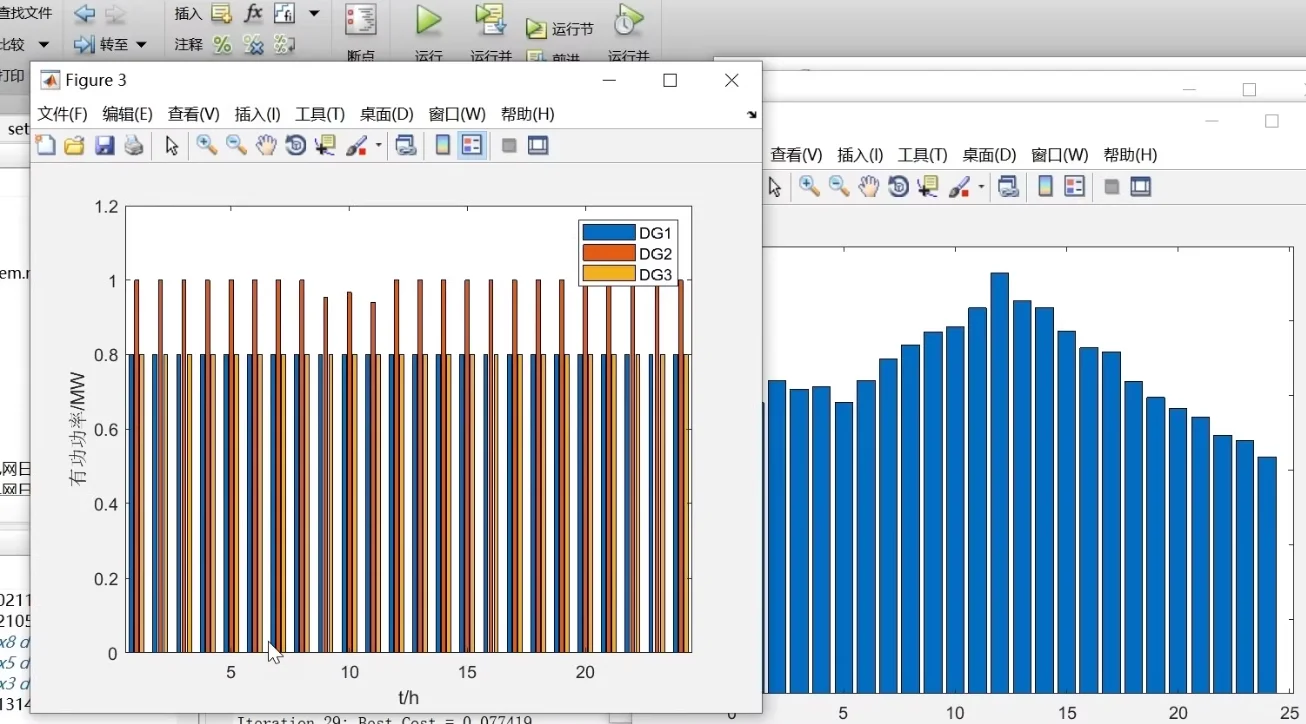Open 帮助(H) menu in background figure

tap(1130, 155)
